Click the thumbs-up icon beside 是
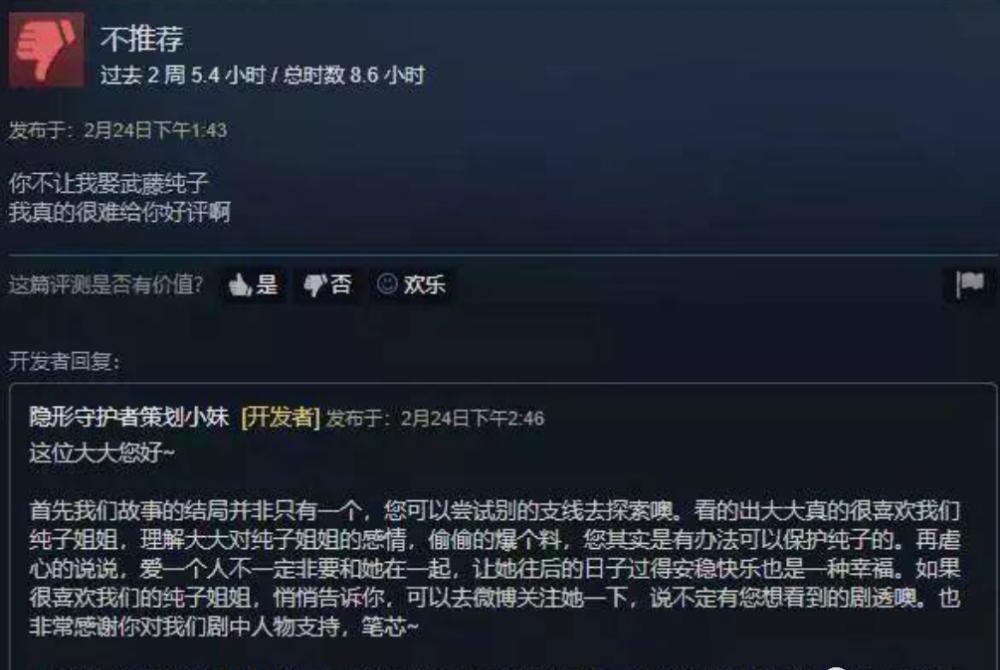 tap(240, 285)
